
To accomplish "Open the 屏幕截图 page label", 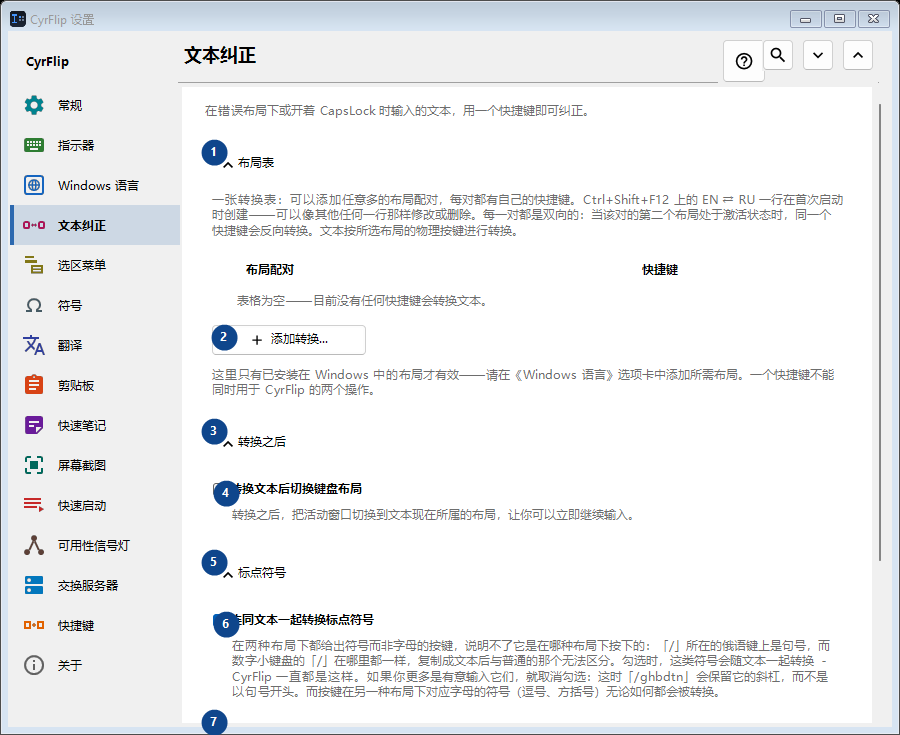I will click(x=82, y=465).
